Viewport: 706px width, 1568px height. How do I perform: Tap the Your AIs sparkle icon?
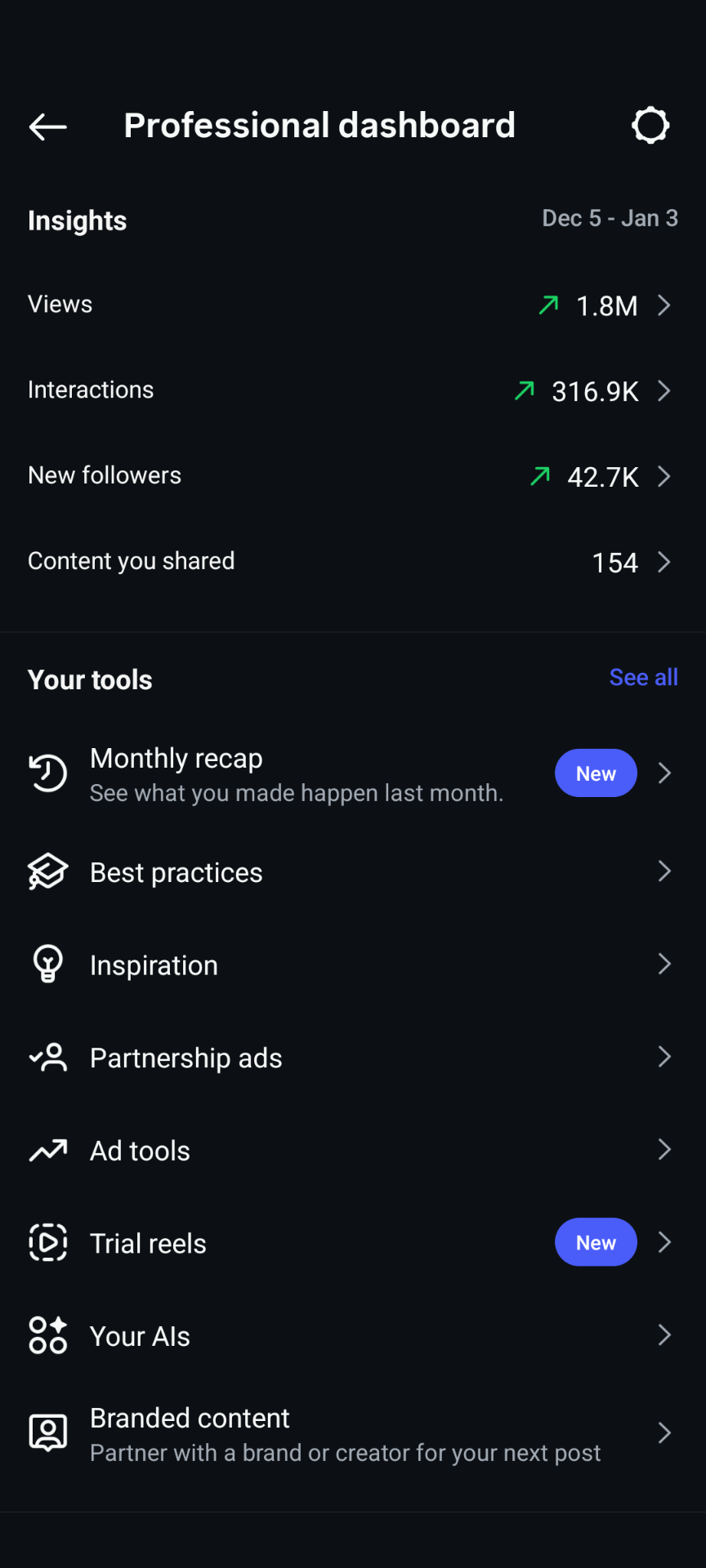48,1336
